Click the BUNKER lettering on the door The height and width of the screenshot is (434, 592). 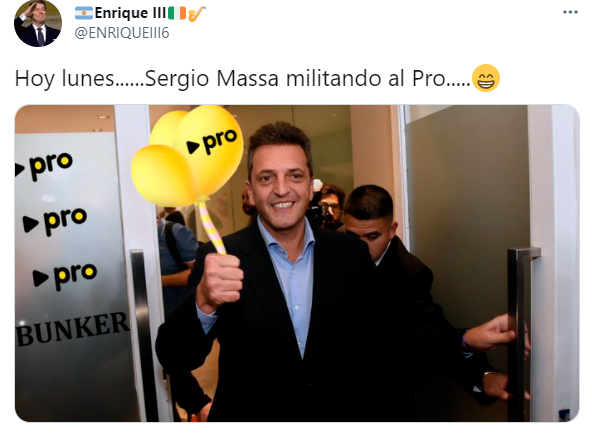73,329
